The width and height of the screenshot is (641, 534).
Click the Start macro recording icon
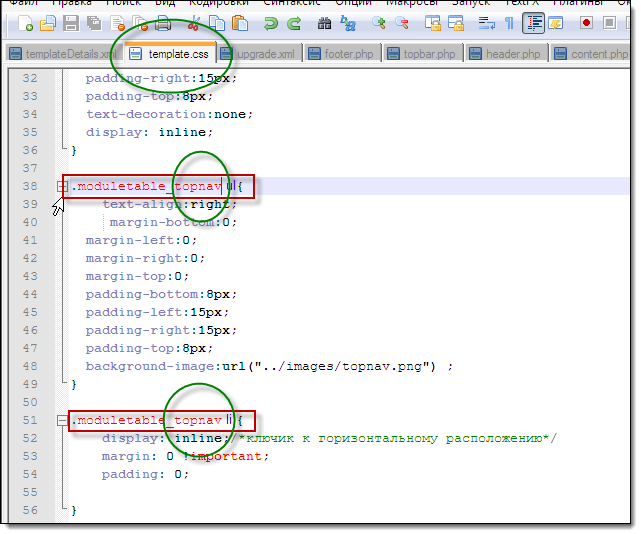(x=585, y=22)
